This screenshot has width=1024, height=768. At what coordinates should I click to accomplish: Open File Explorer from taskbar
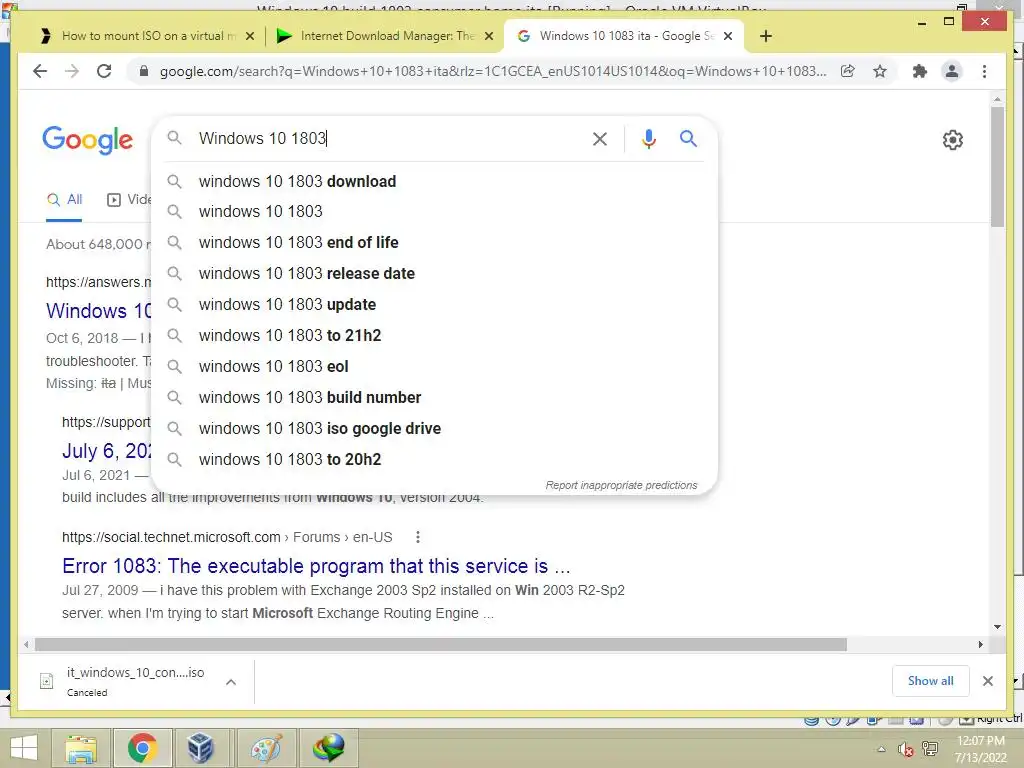pos(81,748)
